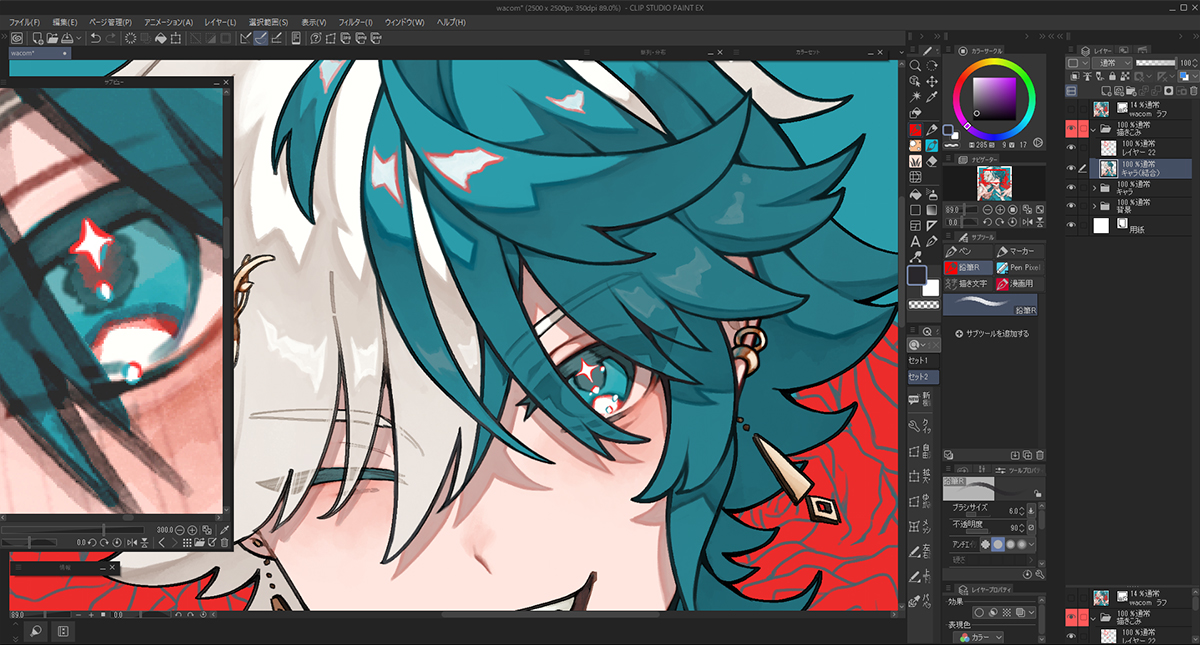The height and width of the screenshot is (645, 1200).
Task: Select the 漫画用 sub tool group
Action: [1021, 284]
